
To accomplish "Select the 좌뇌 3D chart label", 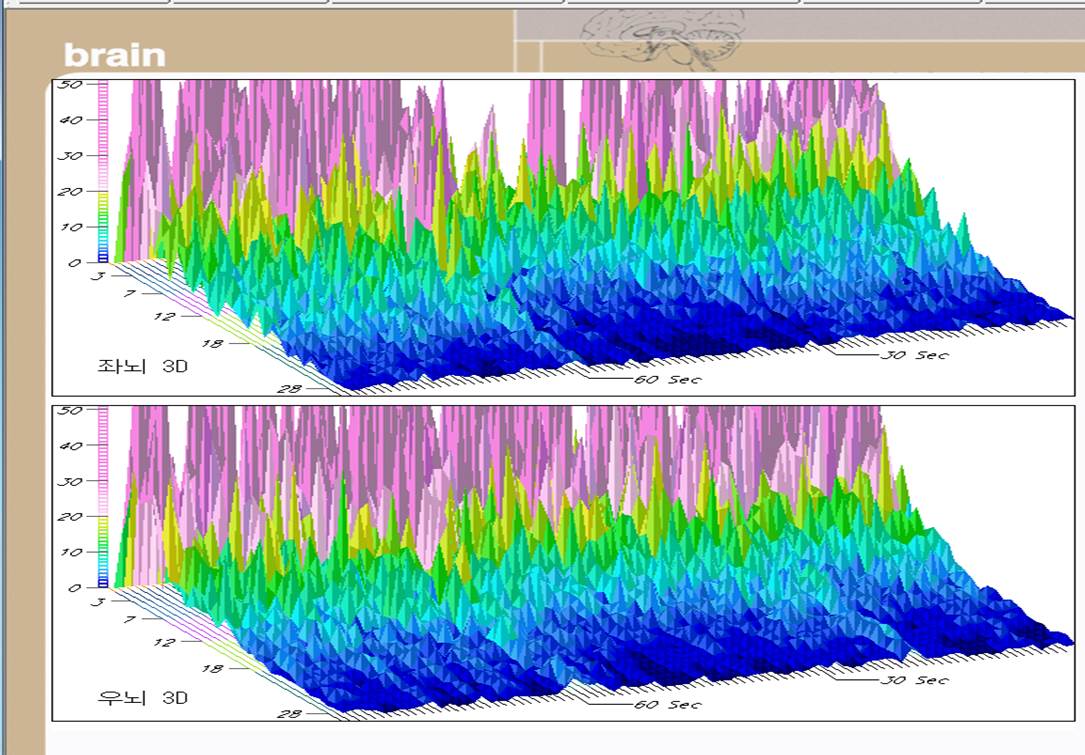I will (142, 366).
